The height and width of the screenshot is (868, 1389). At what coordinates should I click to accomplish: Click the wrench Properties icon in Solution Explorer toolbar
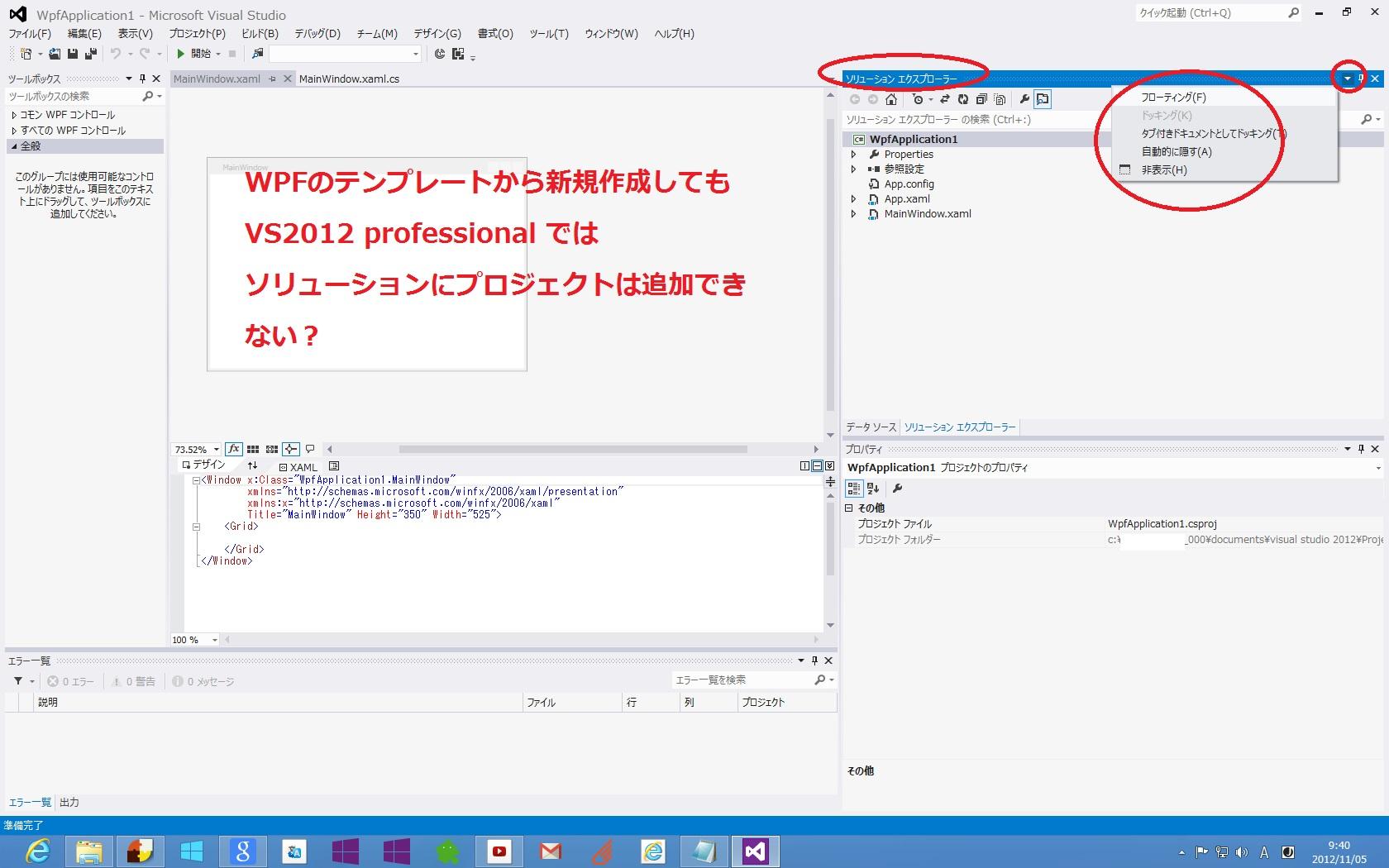click(x=1024, y=99)
